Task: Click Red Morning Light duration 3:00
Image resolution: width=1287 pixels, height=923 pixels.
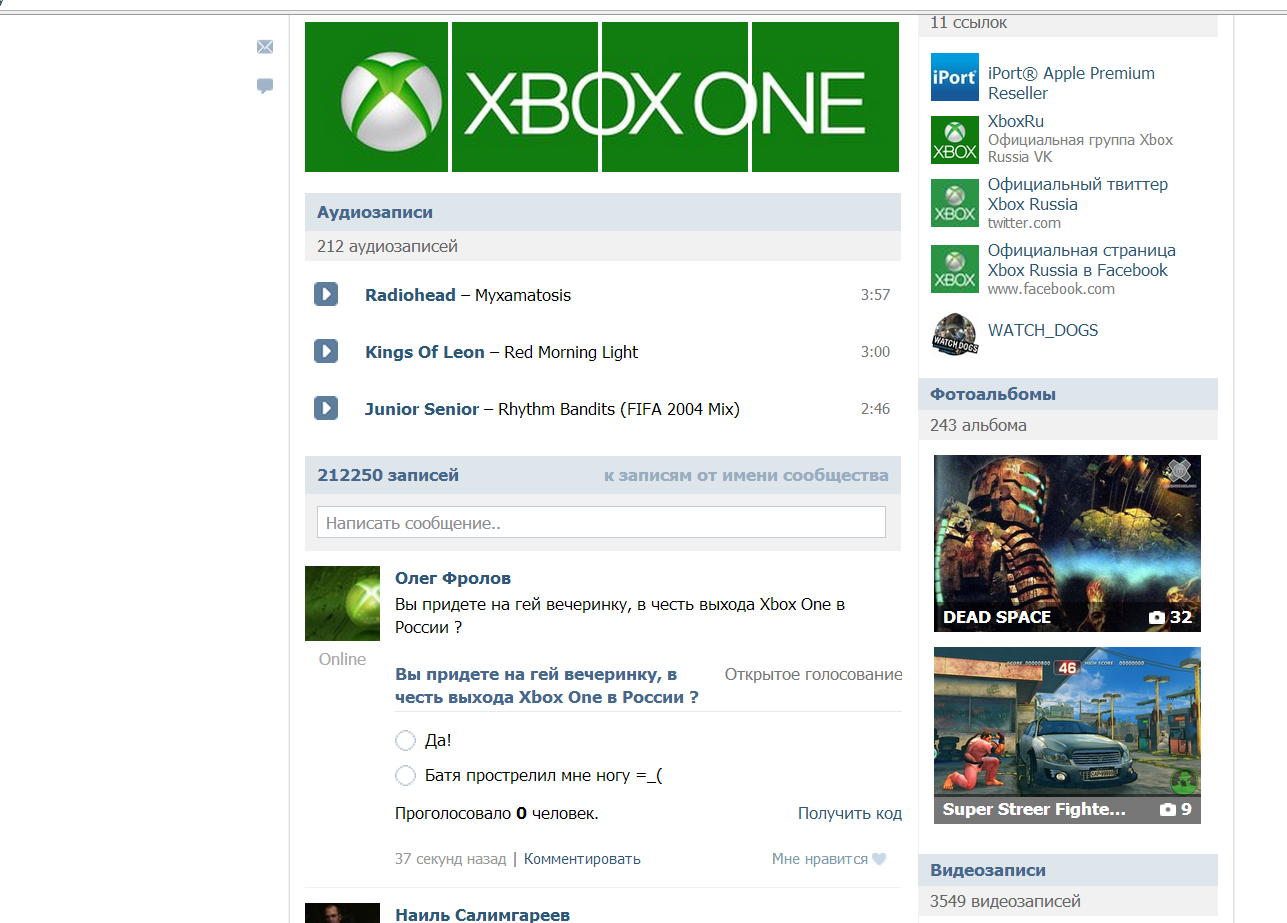Action: click(x=875, y=352)
